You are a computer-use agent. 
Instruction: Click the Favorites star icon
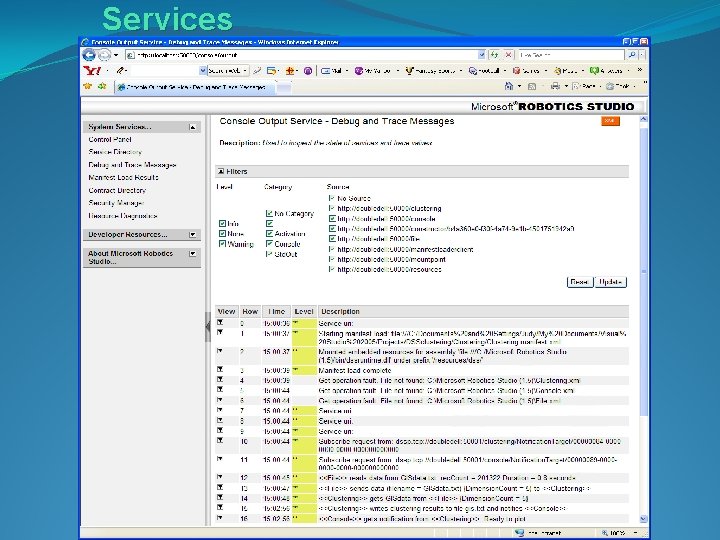(88, 86)
